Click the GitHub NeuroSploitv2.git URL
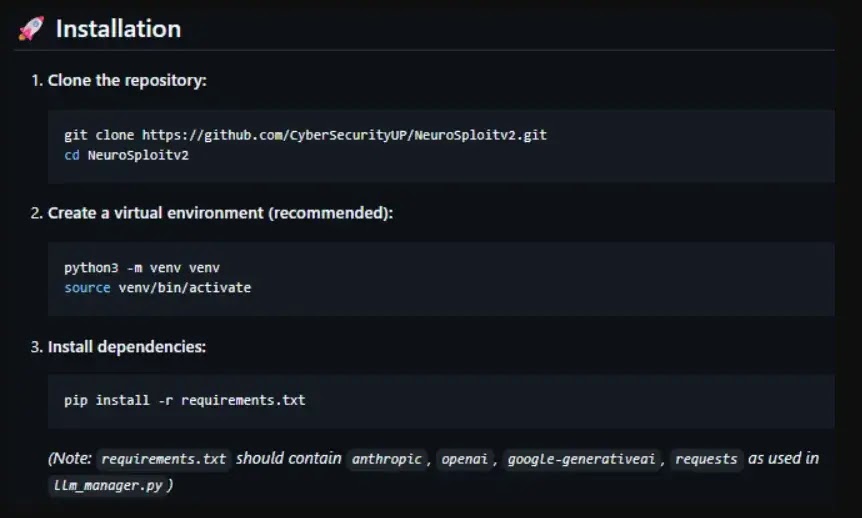This screenshot has width=862, height=518. [344, 134]
